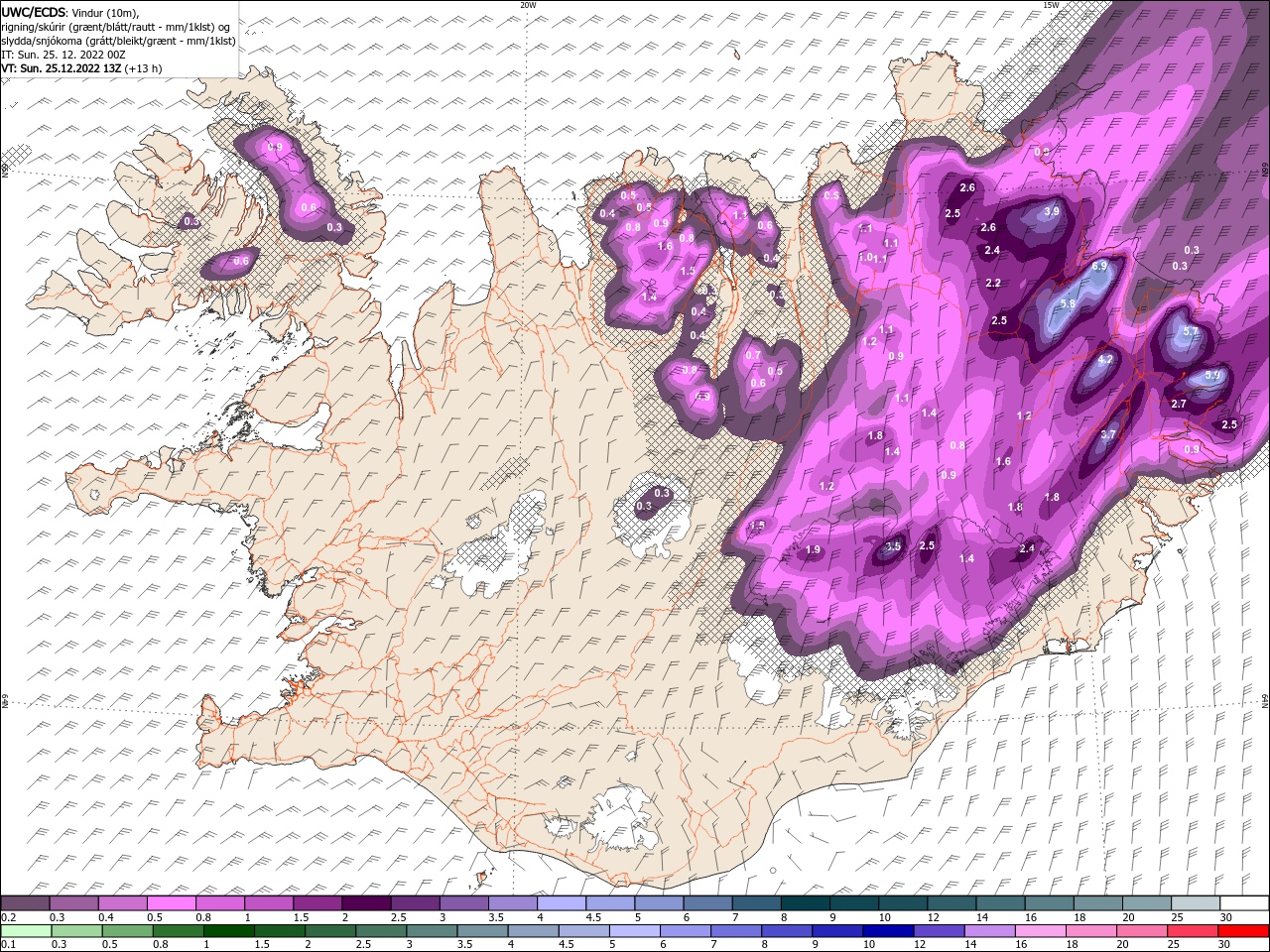1270x952 pixels.
Task: Click the 3.7 precipitation value label
Action: (x=1108, y=434)
